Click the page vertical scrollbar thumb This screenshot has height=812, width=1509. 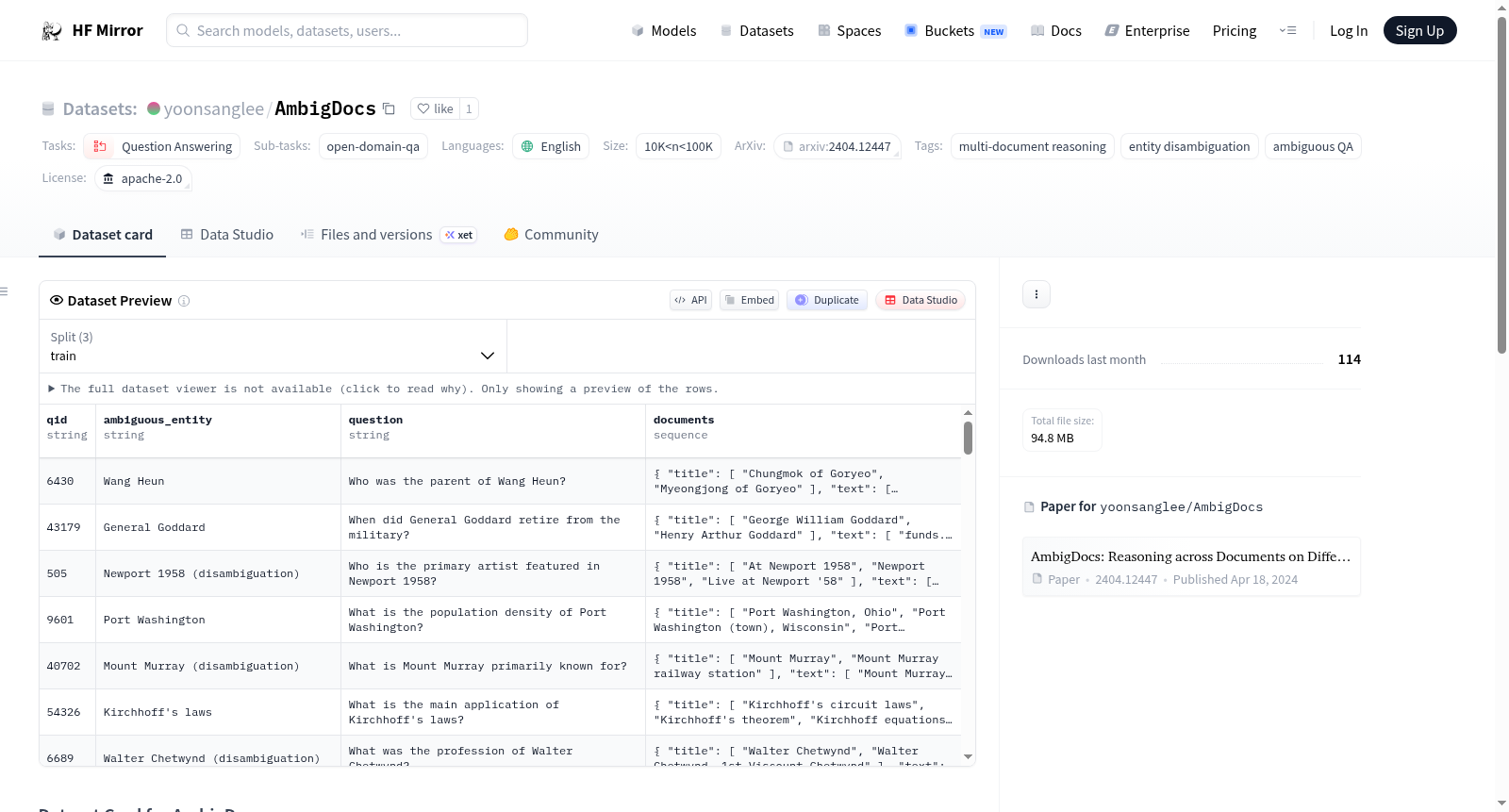[x=1501, y=184]
